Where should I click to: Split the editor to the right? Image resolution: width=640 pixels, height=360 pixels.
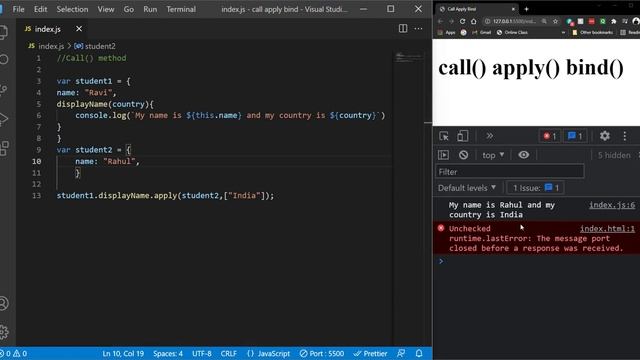click(403, 29)
